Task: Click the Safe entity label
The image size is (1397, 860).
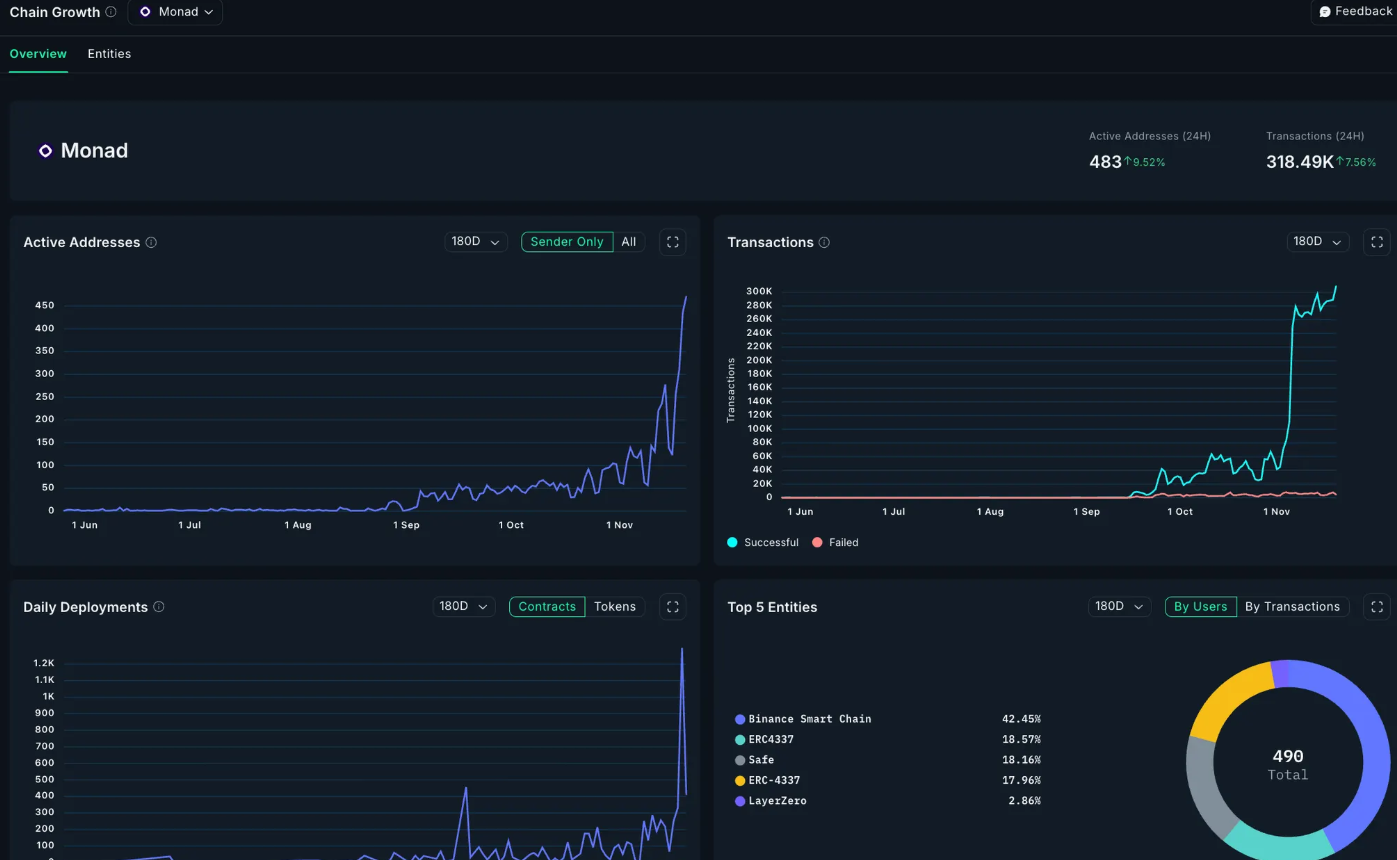Action: pos(761,760)
